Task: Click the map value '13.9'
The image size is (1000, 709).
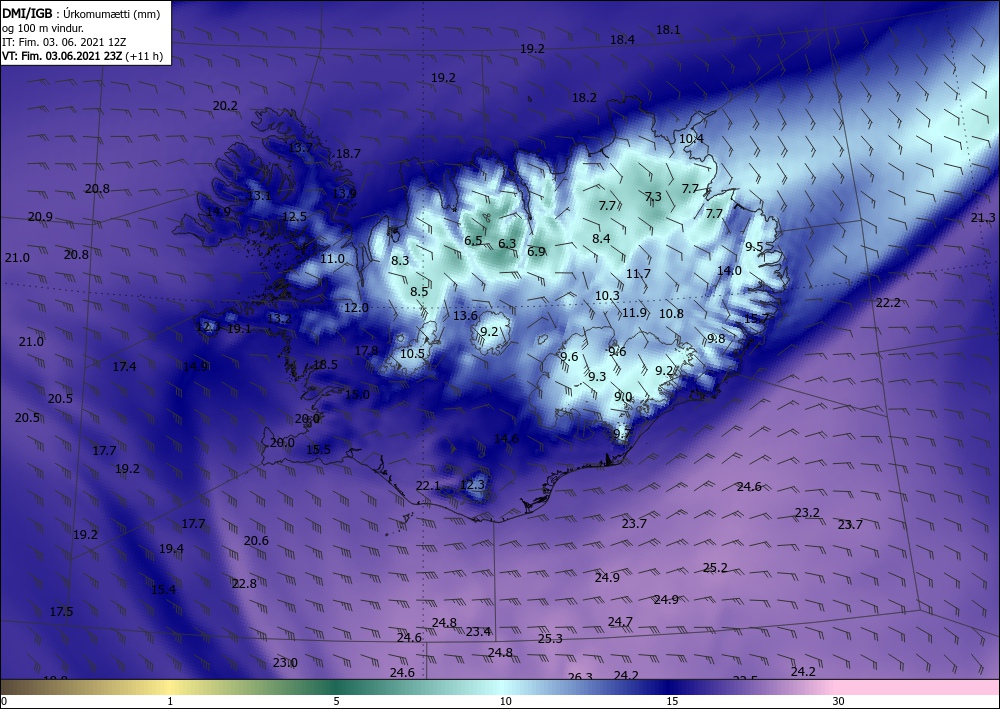Action: 344,193
